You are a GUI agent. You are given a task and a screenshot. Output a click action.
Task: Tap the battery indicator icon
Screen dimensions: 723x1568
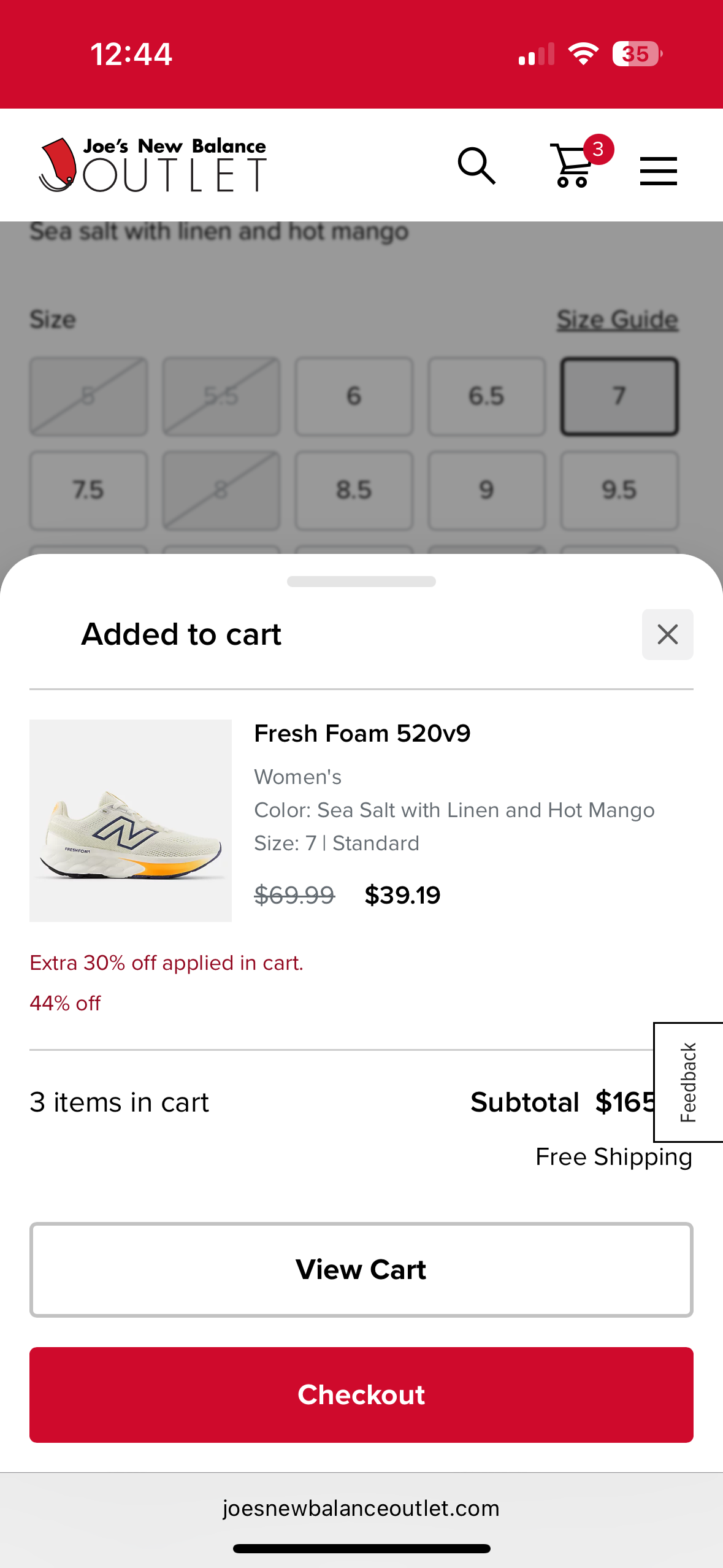(x=637, y=54)
